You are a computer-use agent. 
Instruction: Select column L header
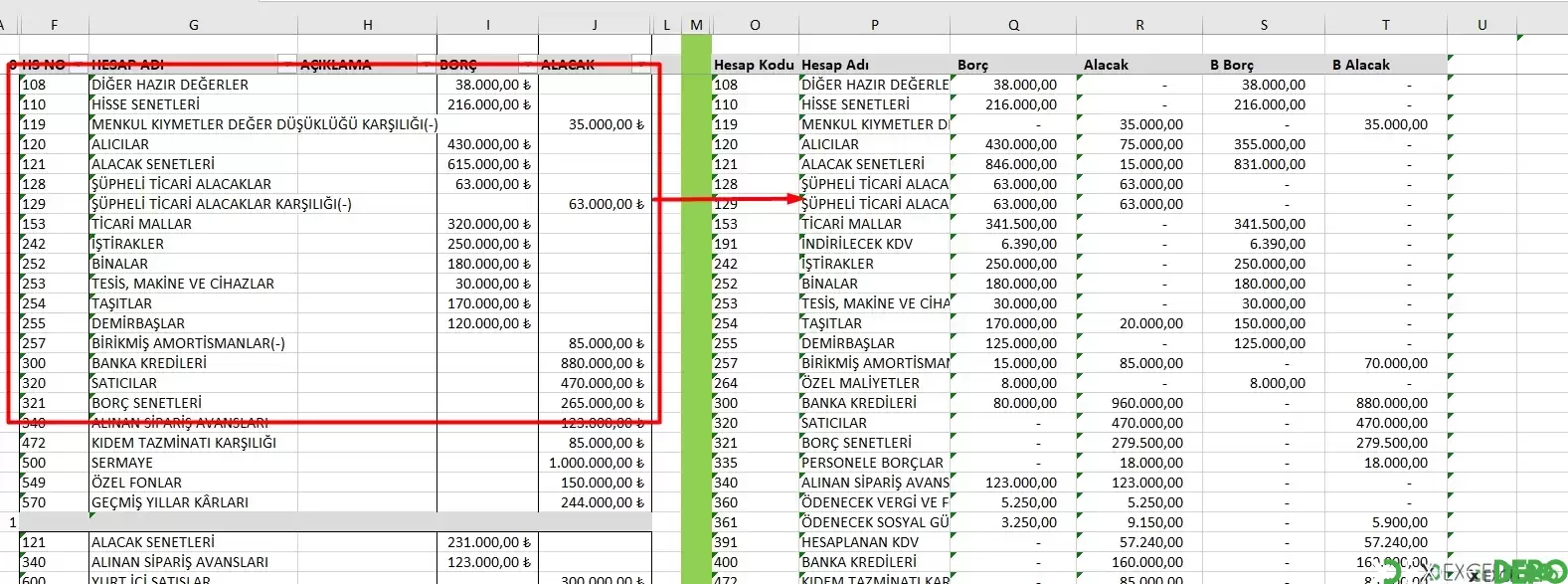666,24
